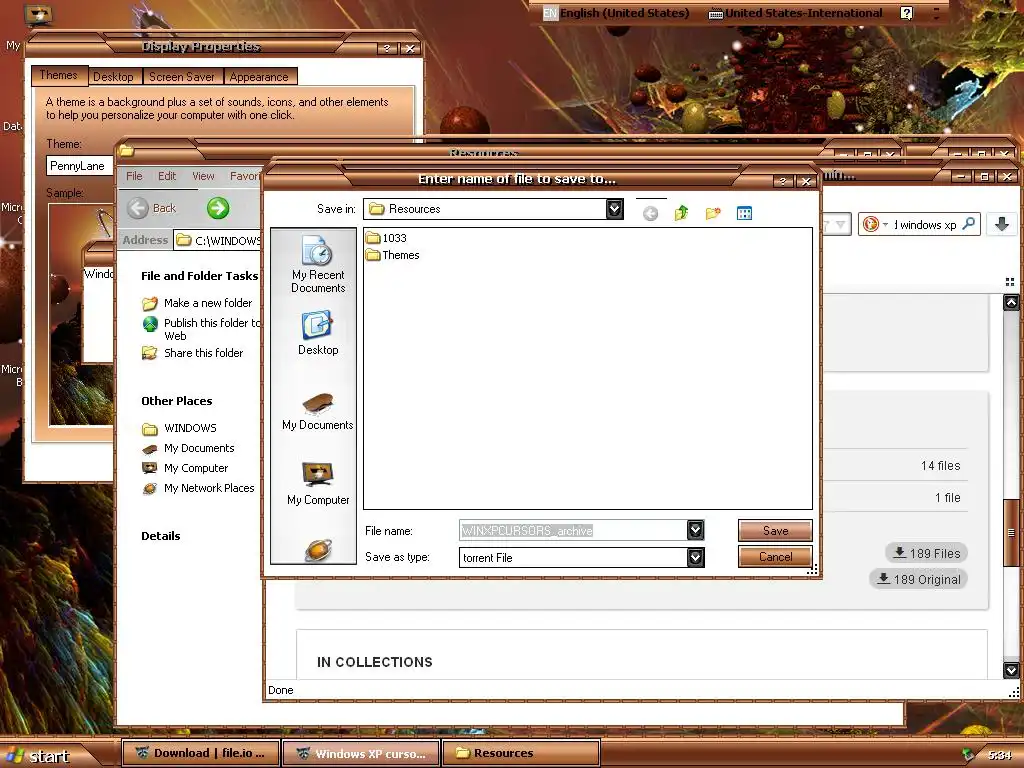This screenshot has height=768, width=1024.
Task: Expand the Save as type dropdown arrow
Action: (x=696, y=557)
